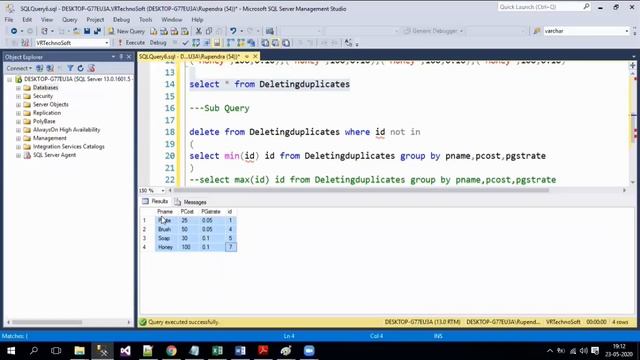Click the Windows Start button
Viewport: 640px width, 360px height.
coord(11,351)
